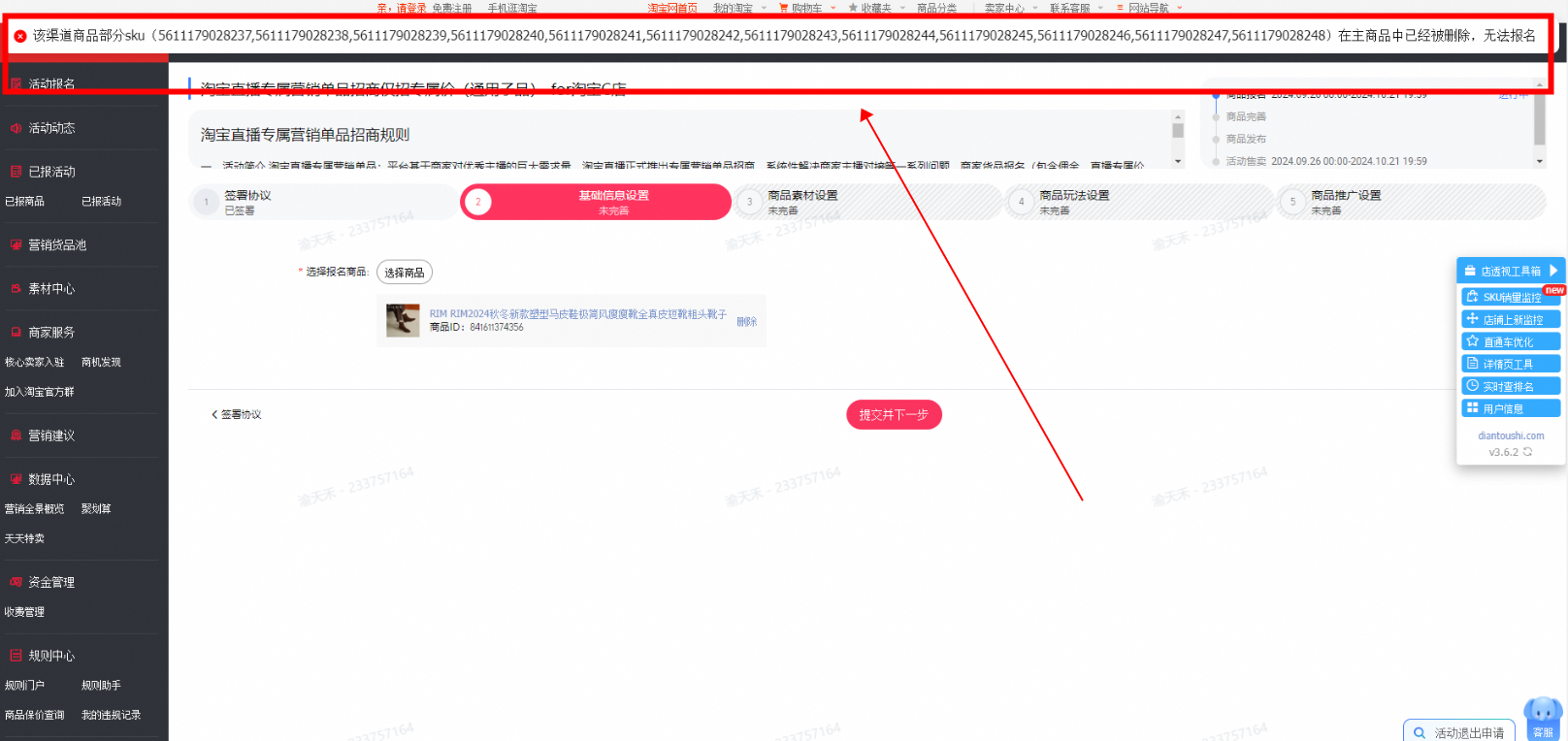
Task: Click the briefcase icon of 店透视工具箱
Action: click(x=1470, y=271)
